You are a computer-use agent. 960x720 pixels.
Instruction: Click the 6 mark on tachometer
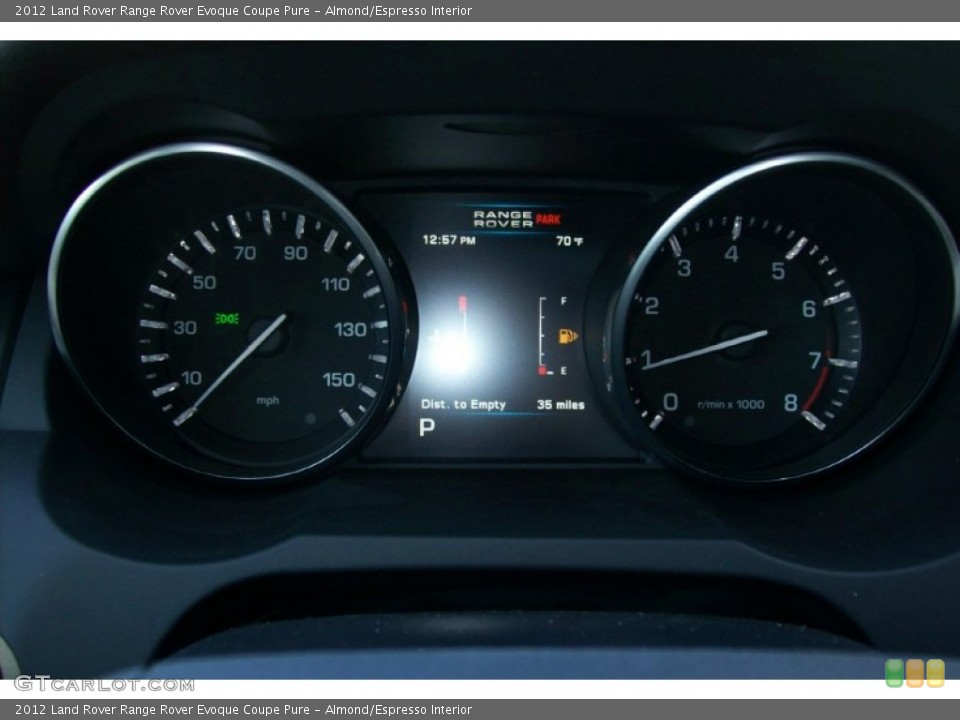pos(809,309)
